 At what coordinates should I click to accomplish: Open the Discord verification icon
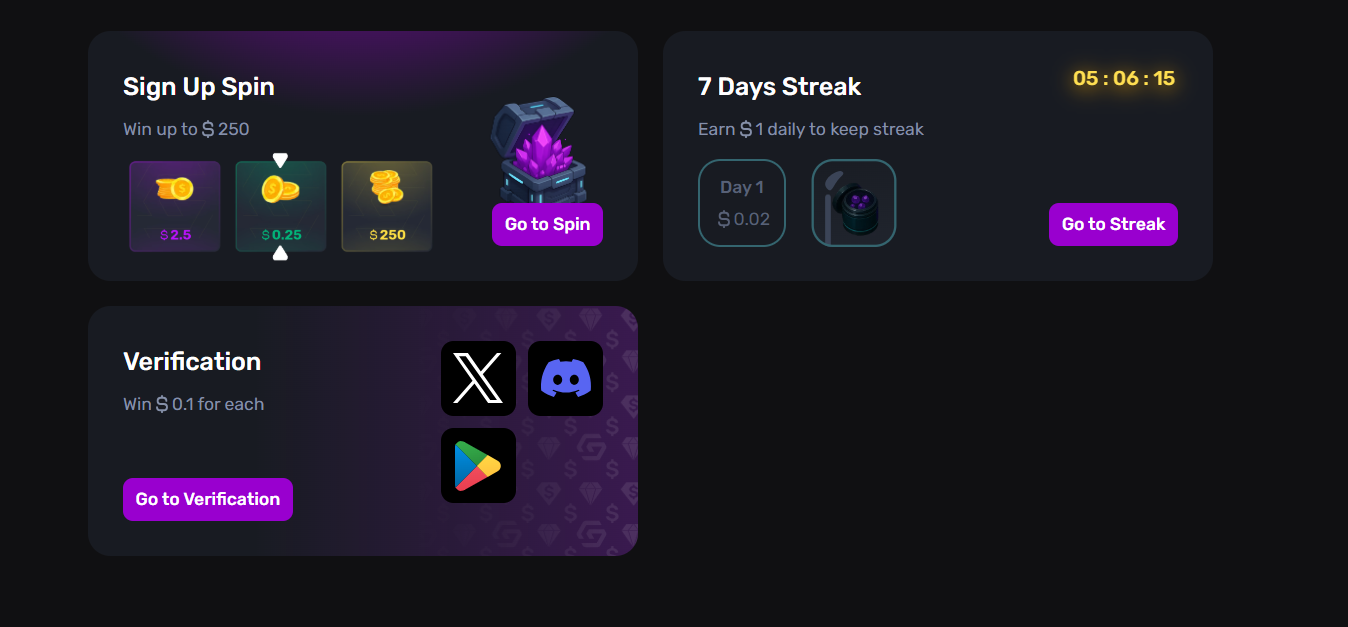click(x=565, y=378)
